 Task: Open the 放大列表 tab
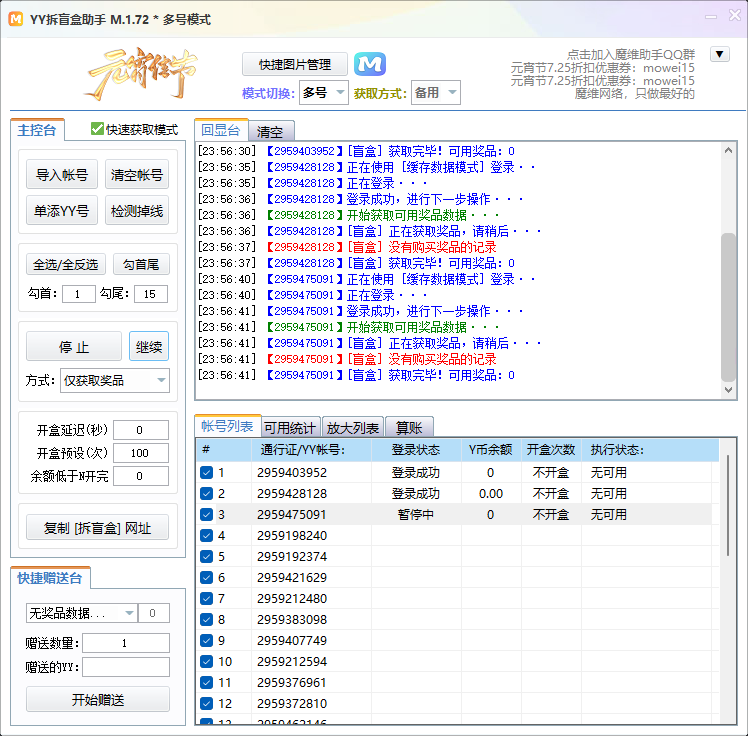coord(353,428)
